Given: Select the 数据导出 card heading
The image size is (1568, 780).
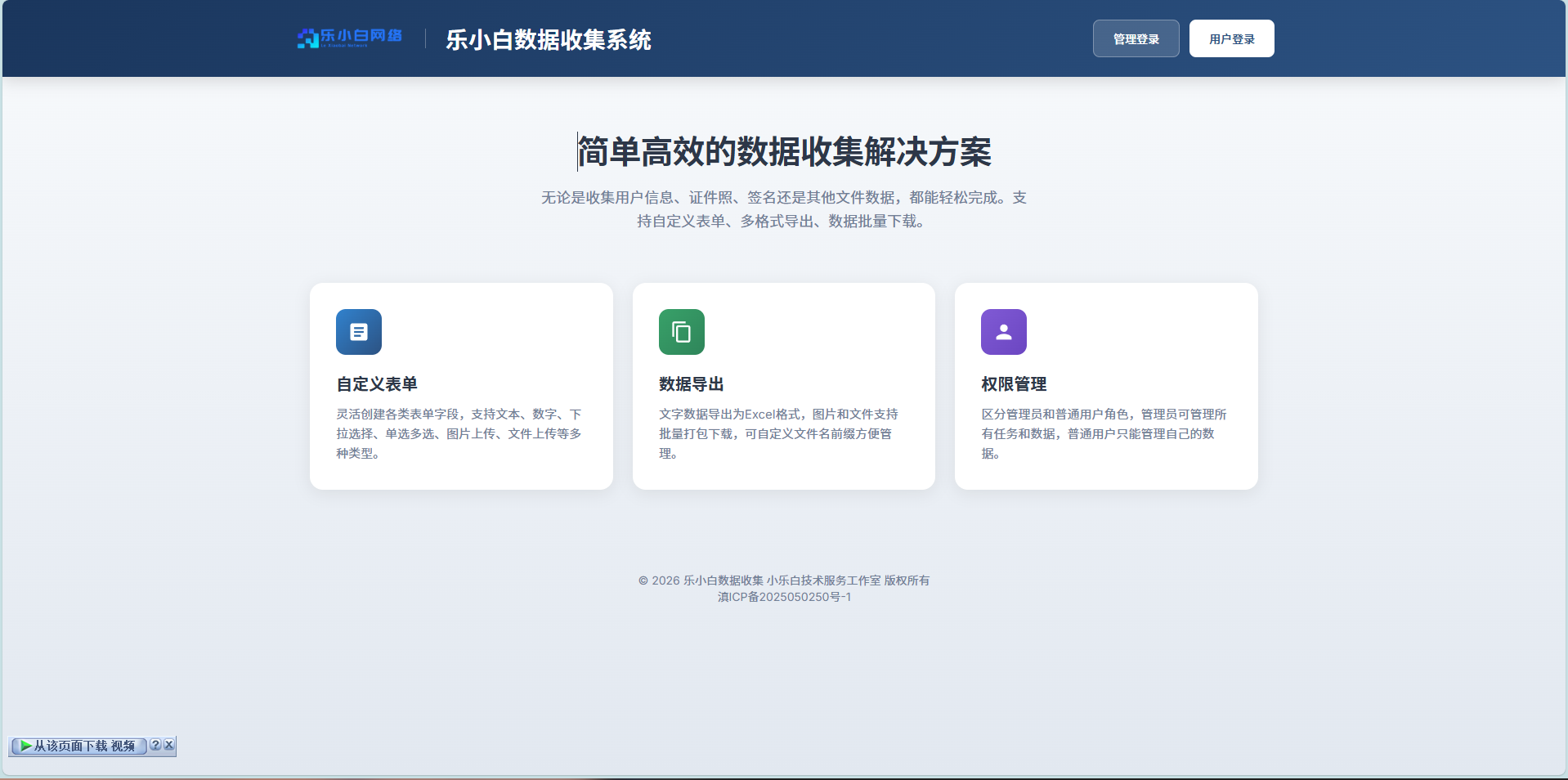Looking at the screenshot, I should tap(692, 384).
